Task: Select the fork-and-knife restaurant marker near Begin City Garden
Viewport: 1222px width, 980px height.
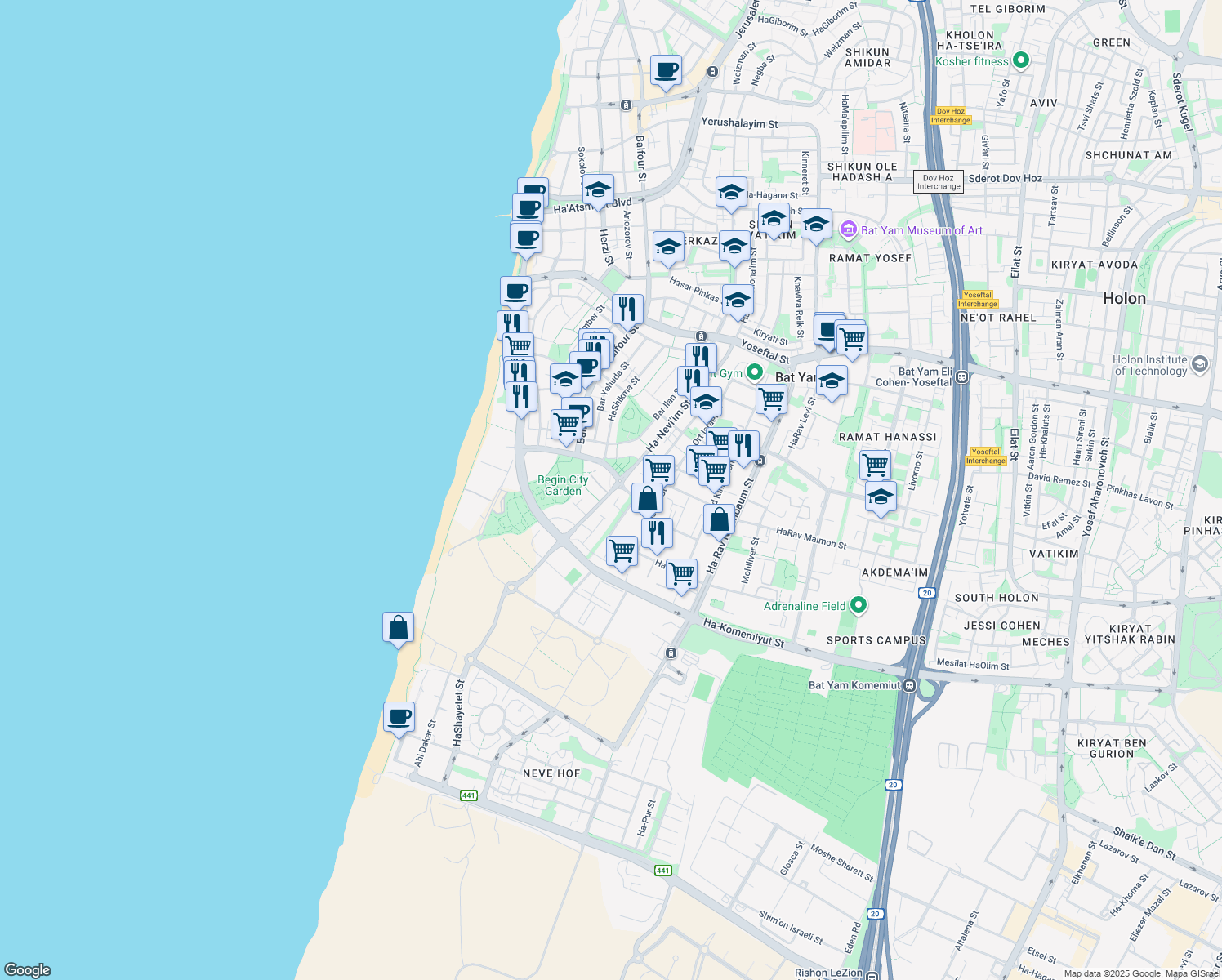Action: pos(658,535)
